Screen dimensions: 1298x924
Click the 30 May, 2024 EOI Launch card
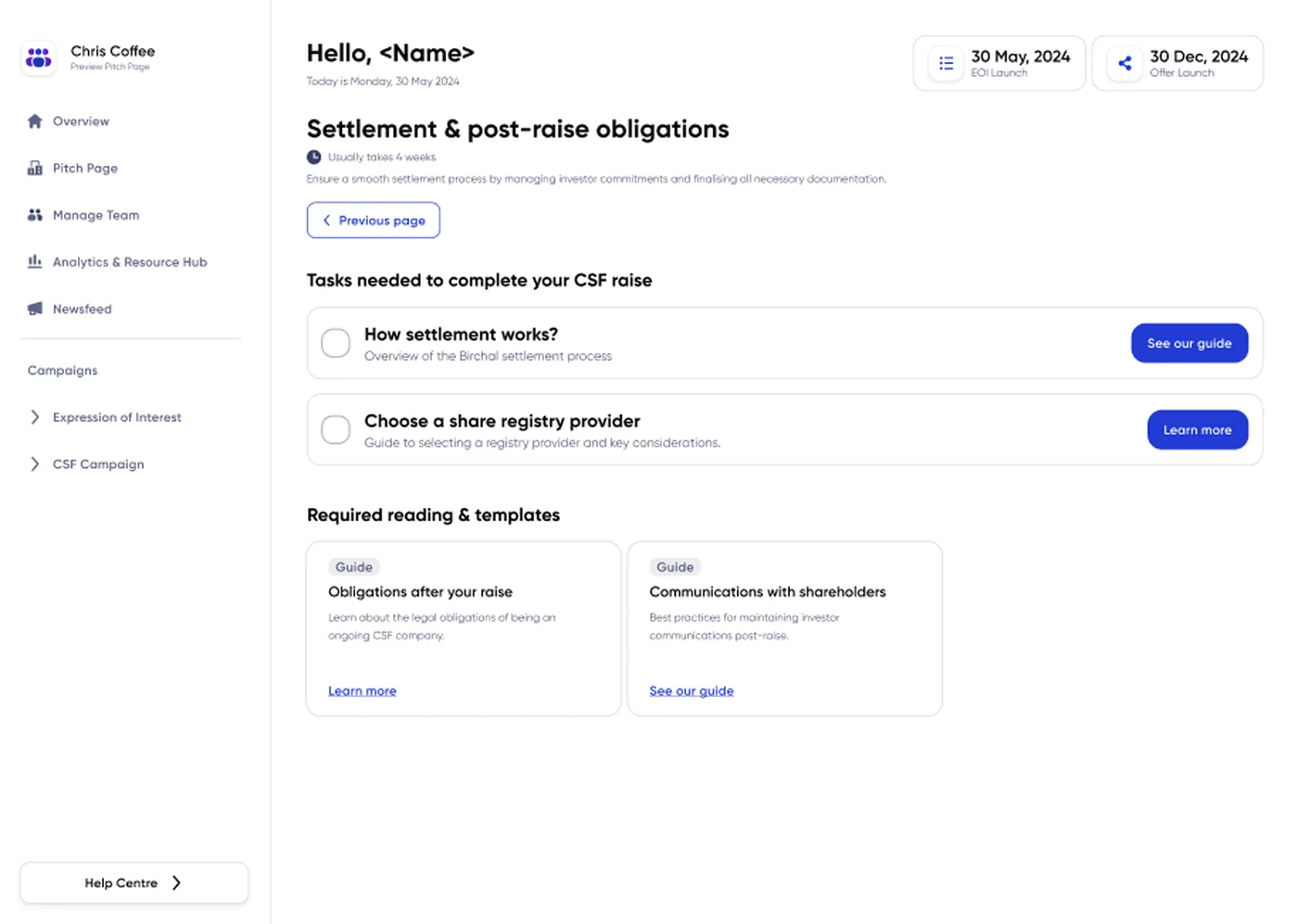pos(999,63)
